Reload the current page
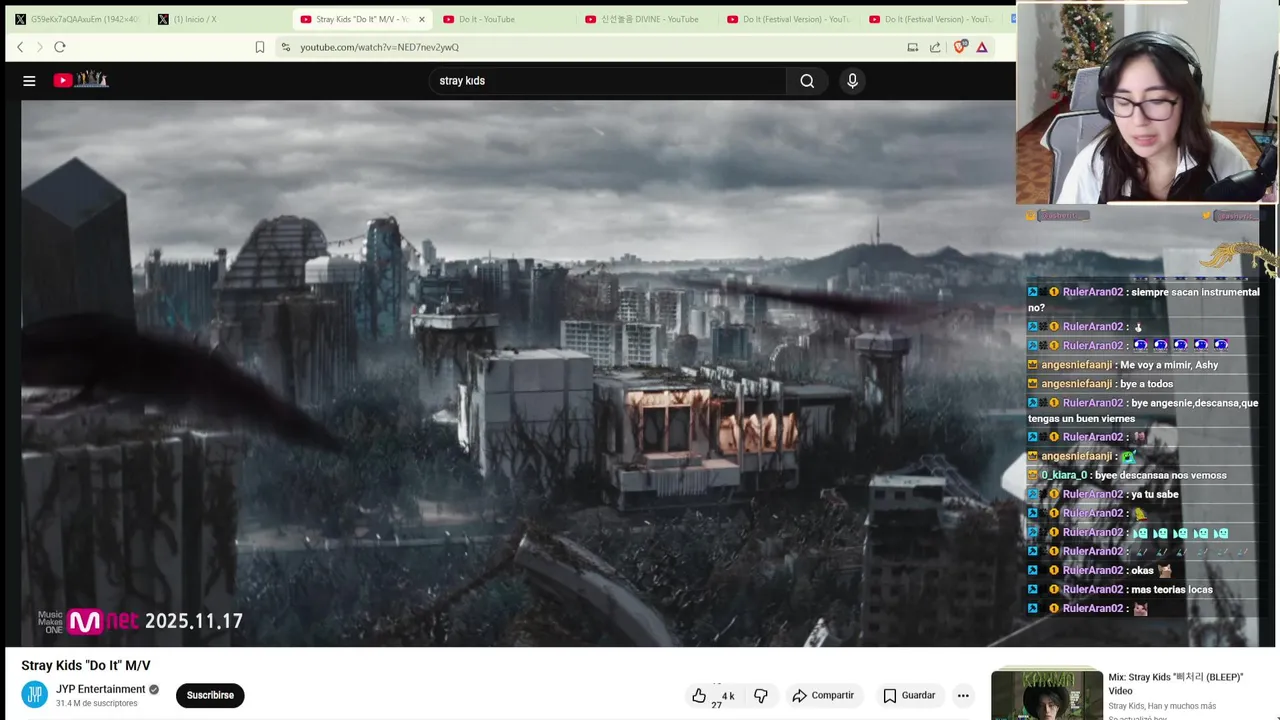Viewport: 1280px width, 720px height. coord(60,47)
